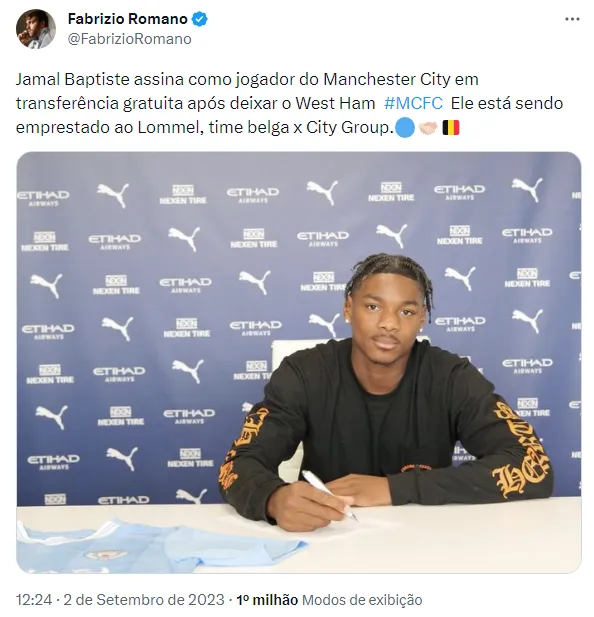Click the Modos de exibição label

click(362, 600)
